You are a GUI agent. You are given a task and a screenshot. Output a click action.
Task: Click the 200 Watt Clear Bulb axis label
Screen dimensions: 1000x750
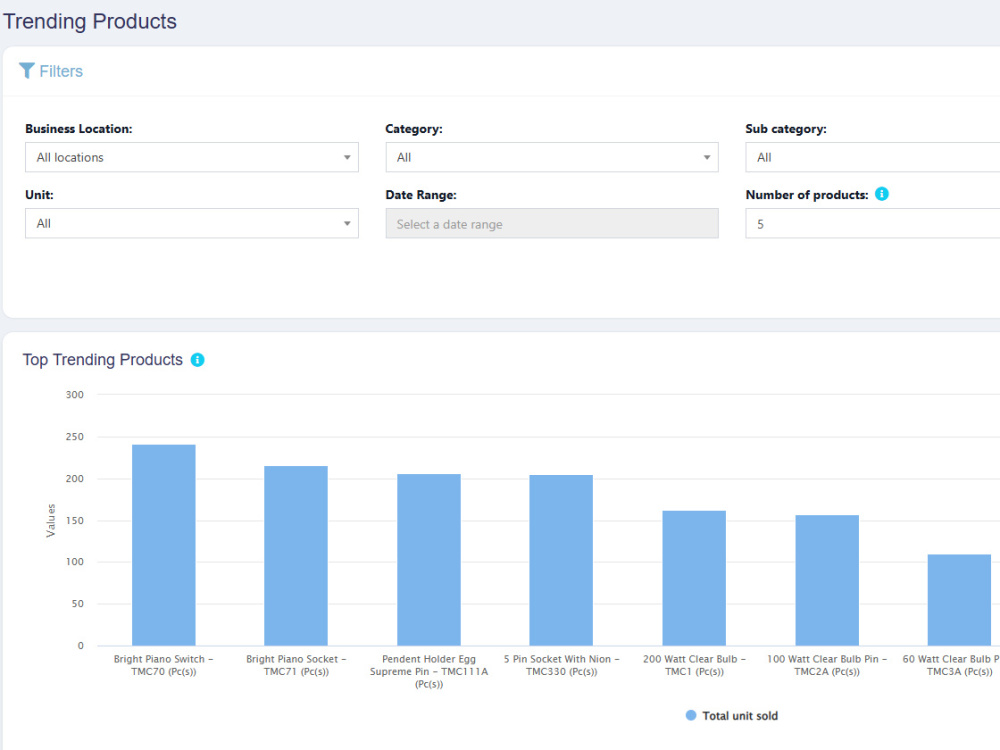(x=694, y=665)
